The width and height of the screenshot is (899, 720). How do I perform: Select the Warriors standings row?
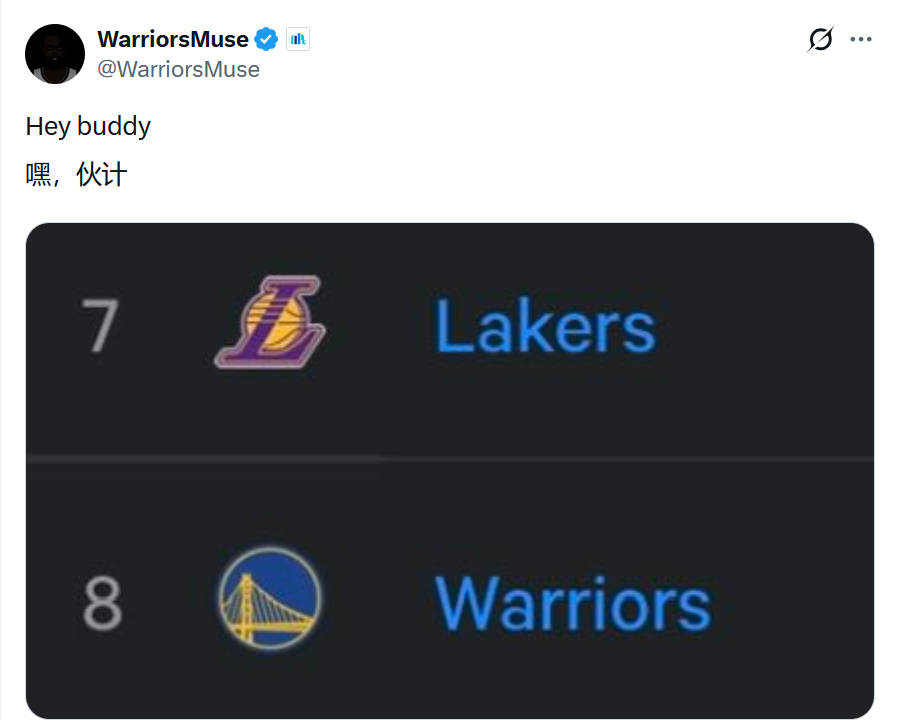click(450, 590)
